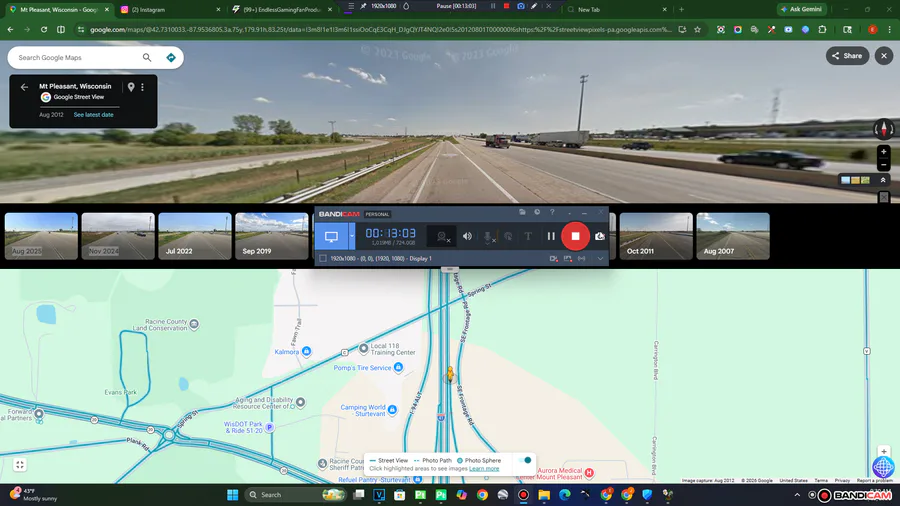Show hidden system tray icons chevron
900x506 pixels.
[x=797, y=495]
